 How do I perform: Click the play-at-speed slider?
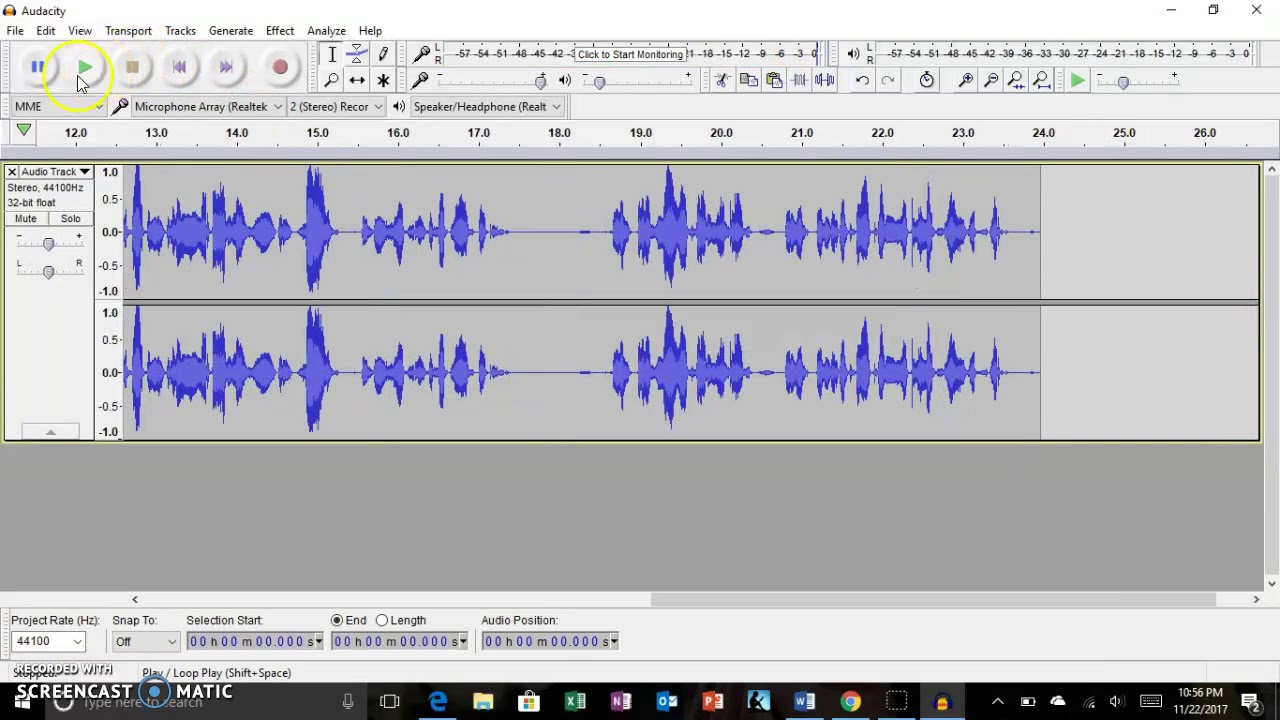(x=1123, y=82)
